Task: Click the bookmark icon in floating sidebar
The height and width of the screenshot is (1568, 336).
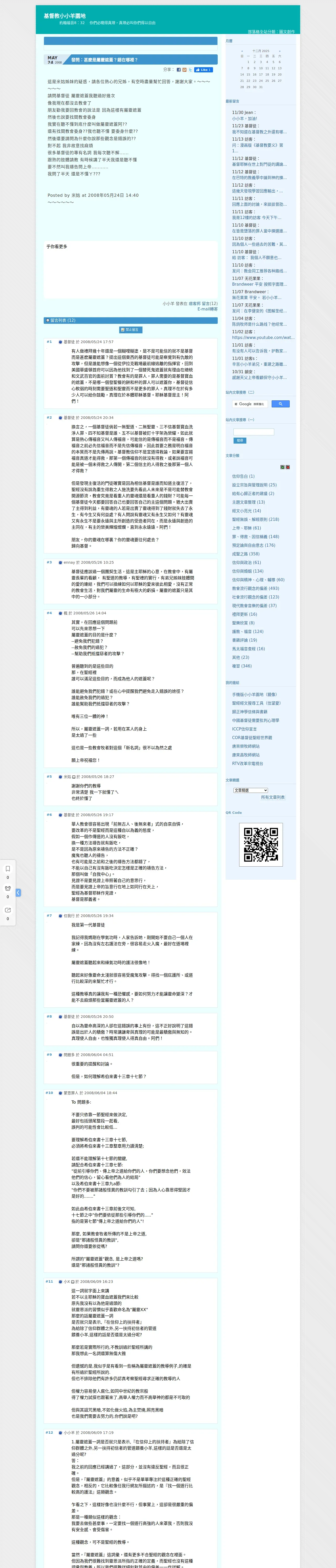Action: tap(8, 869)
